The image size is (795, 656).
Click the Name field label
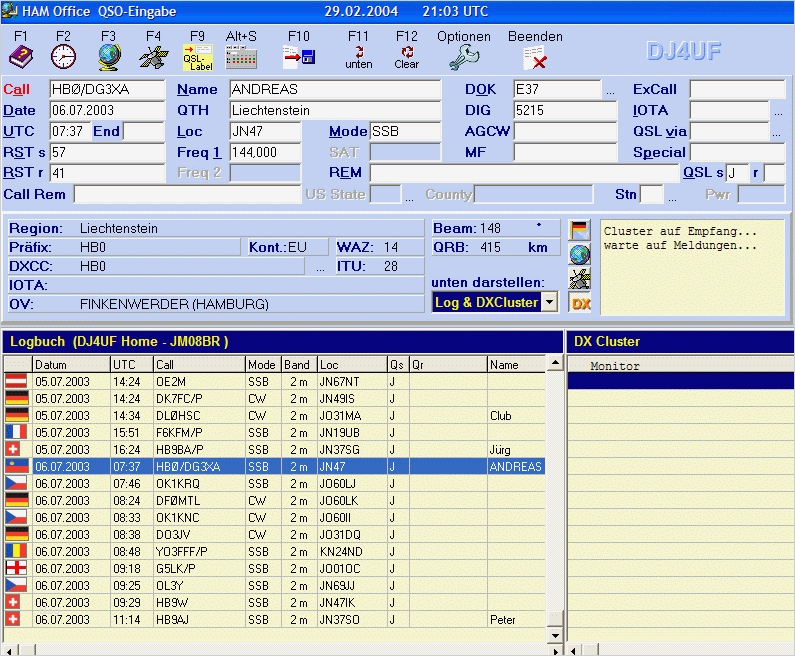(x=197, y=89)
